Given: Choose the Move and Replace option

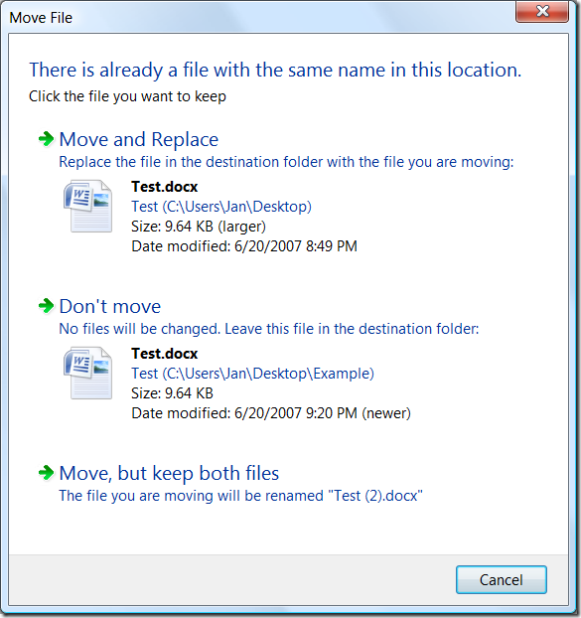Looking at the screenshot, I should pos(139,139).
